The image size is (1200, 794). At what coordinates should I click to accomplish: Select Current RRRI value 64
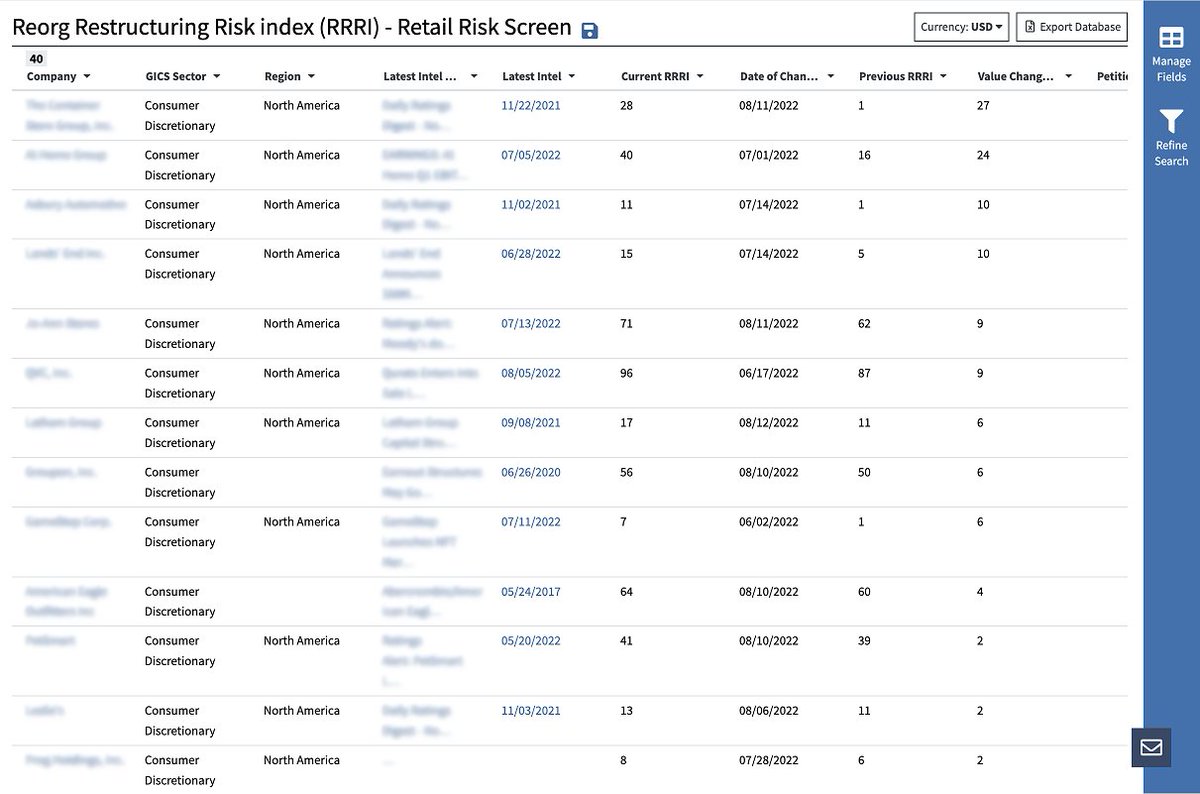[627, 591]
